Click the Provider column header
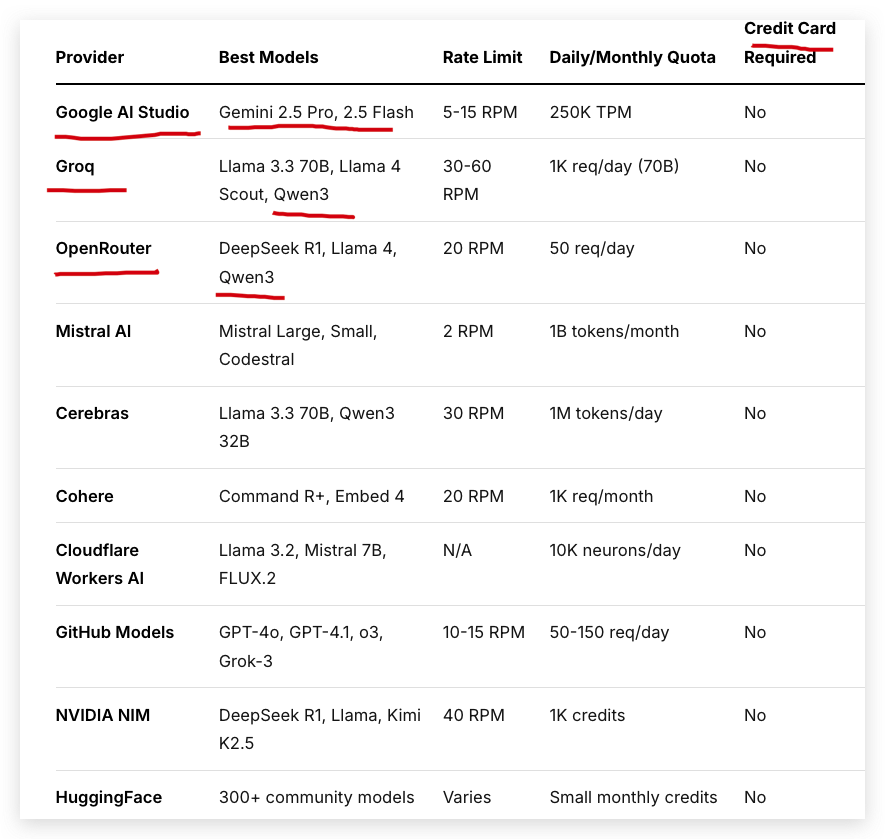The height and width of the screenshot is (839, 885). (90, 57)
